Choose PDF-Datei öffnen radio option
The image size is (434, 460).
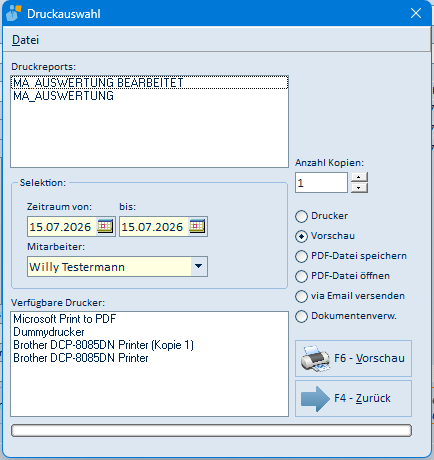pyautogui.click(x=342, y=276)
